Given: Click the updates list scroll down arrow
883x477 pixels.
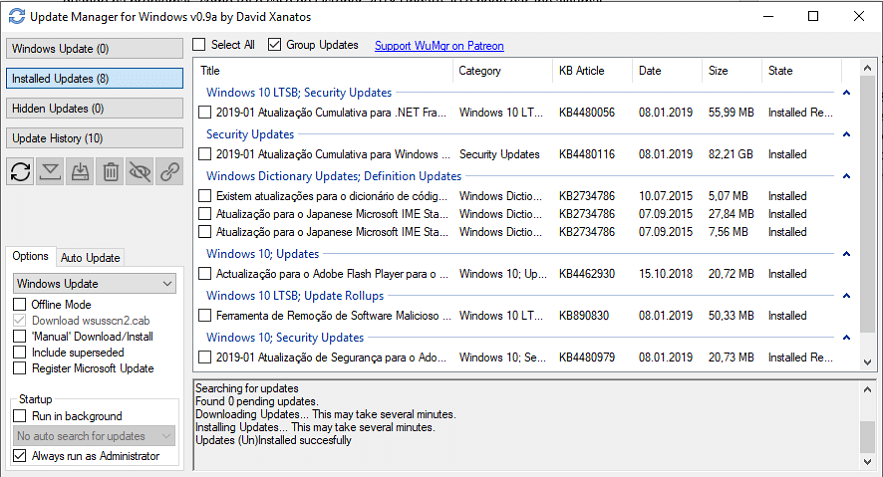Looking at the screenshot, I should [x=867, y=362].
